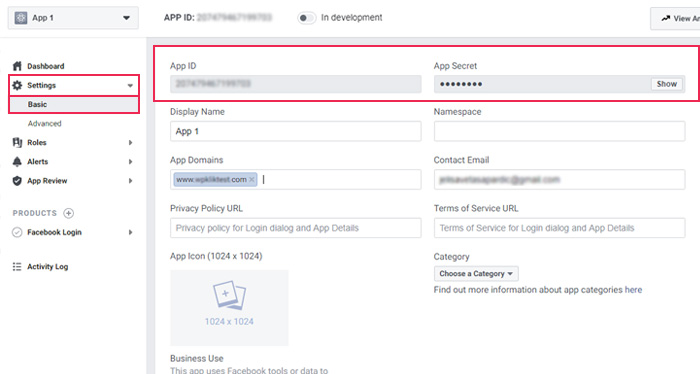Open the app categories 'here' link
The height and width of the screenshot is (374, 700).
coord(633,290)
